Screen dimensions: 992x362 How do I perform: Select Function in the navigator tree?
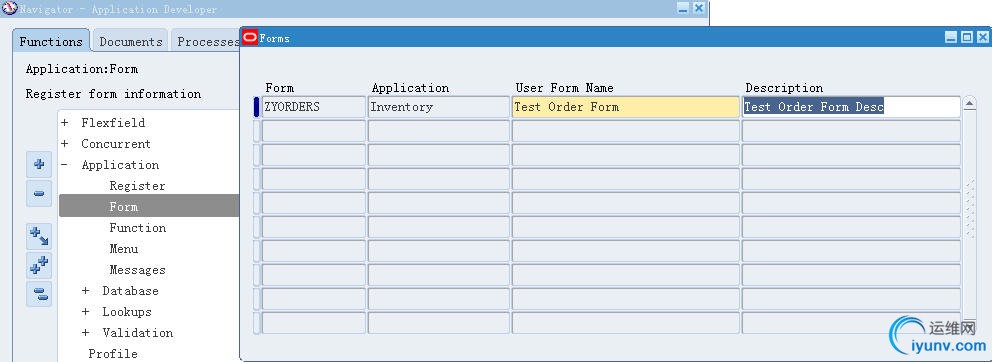coord(137,228)
